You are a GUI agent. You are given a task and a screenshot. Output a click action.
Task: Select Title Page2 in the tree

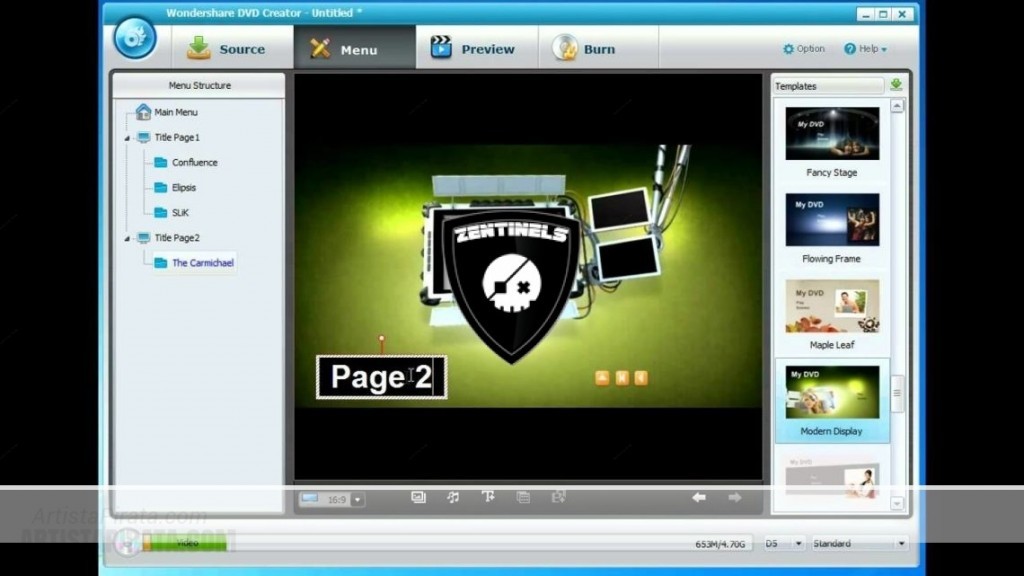[x=177, y=238]
